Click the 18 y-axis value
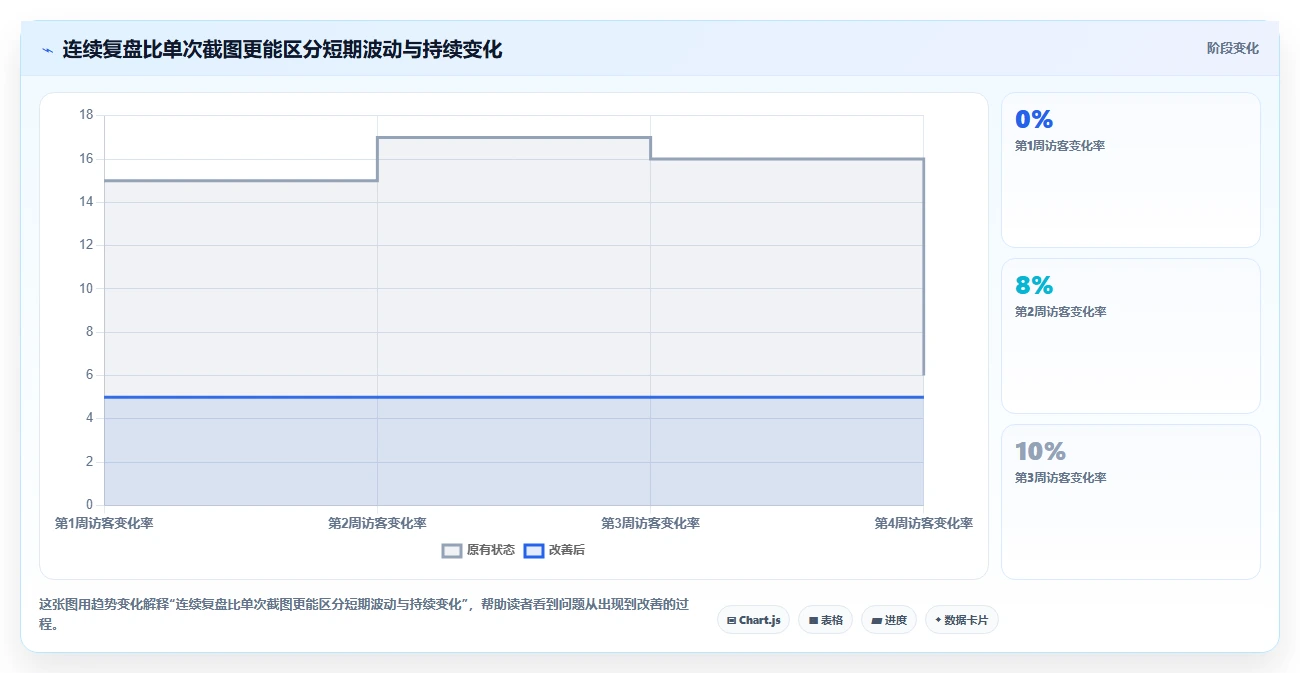This screenshot has width=1300, height=673. [86, 115]
